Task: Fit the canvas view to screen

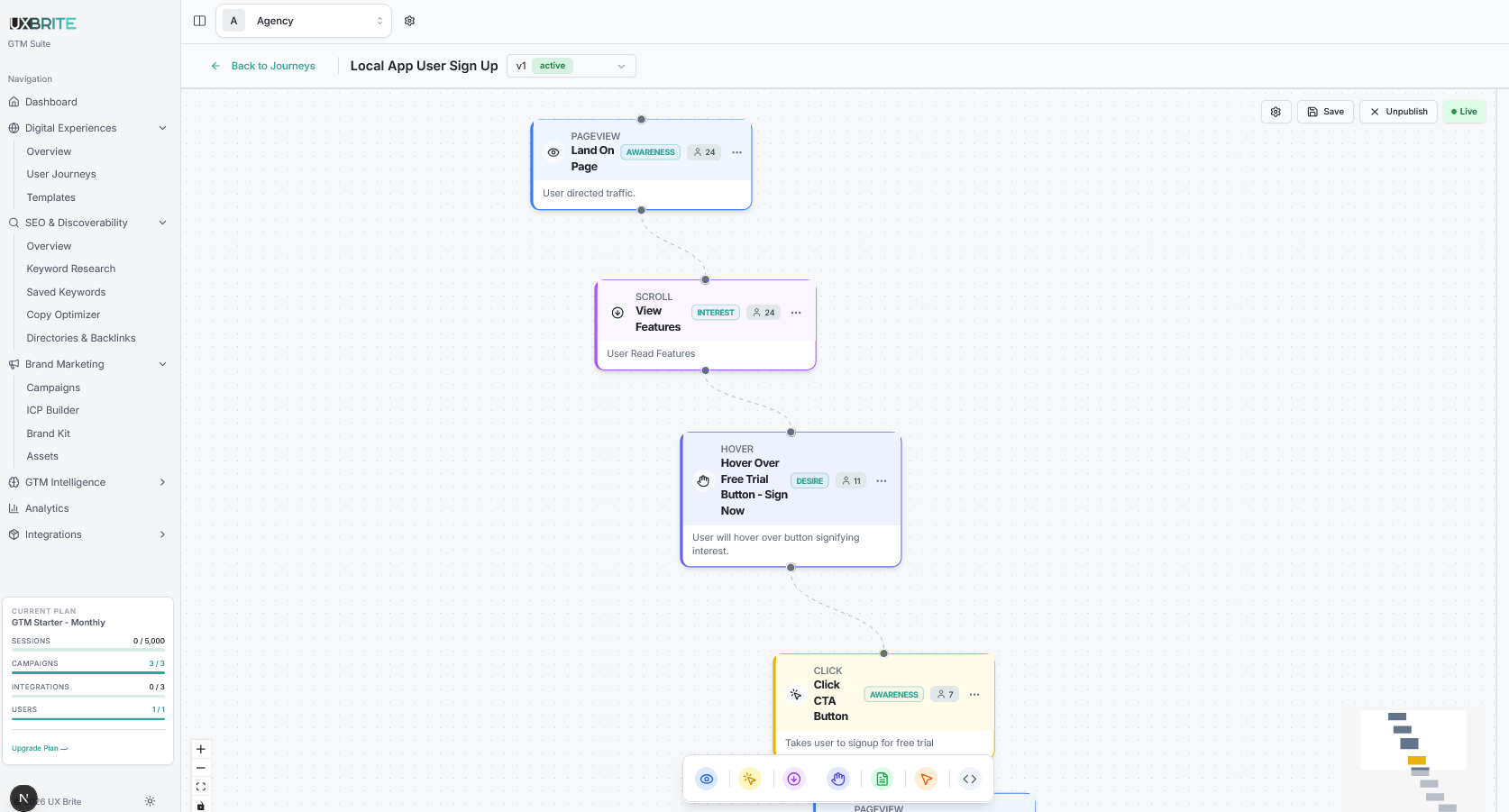Action: tap(201, 787)
